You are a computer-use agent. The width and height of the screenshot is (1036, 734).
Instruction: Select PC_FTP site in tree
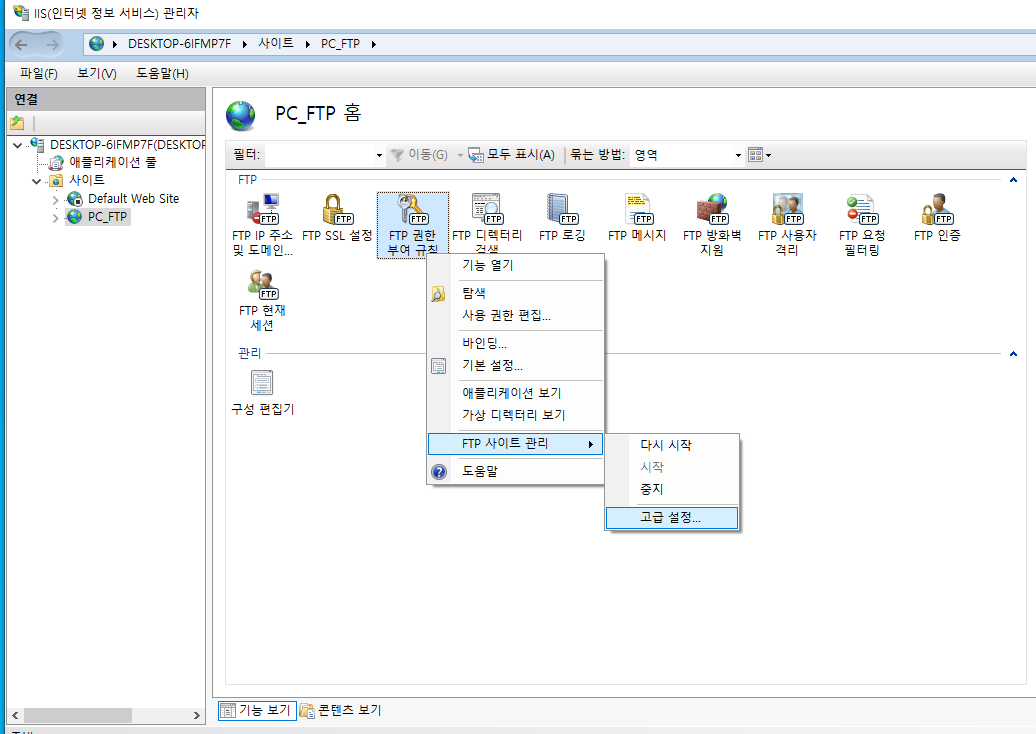[107, 217]
